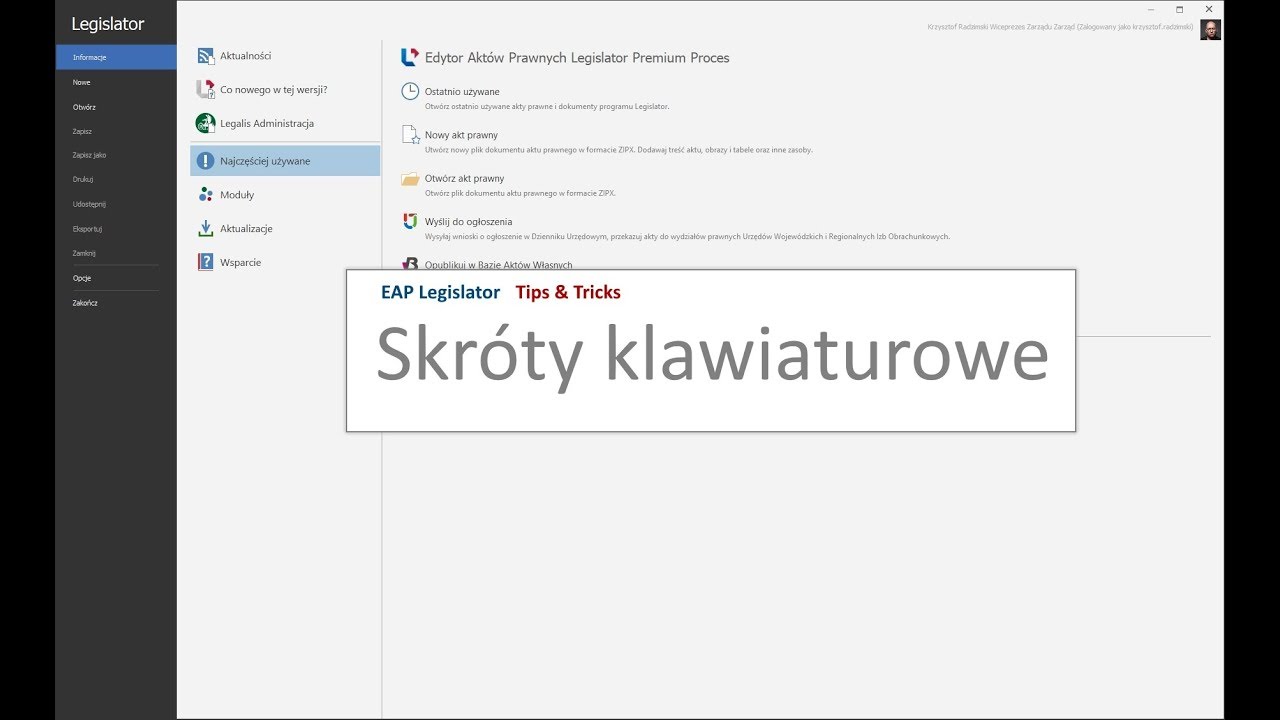Click description 'Otwórz plik dokumentu aktu prawnego w formacie ZIPX.'
The width and height of the screenshot is (1280, 720).
[520, 193]
